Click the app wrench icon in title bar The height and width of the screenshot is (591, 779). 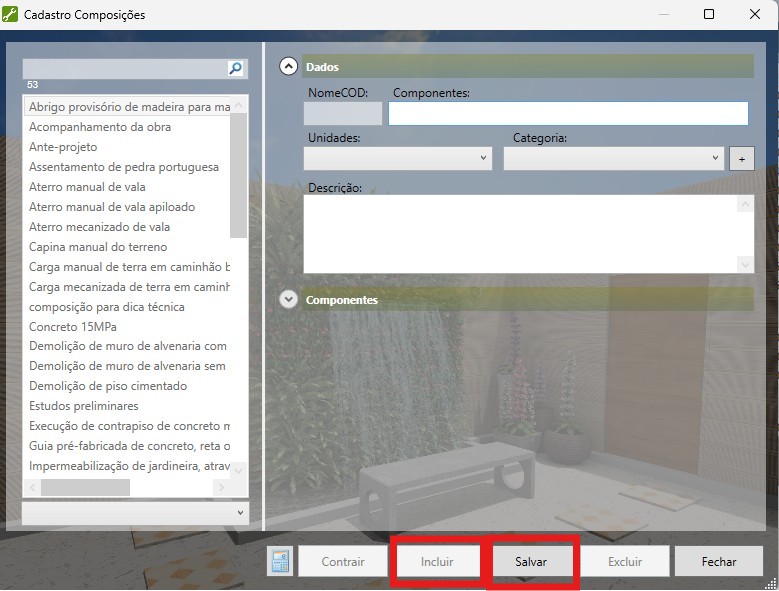coord(10,14)
